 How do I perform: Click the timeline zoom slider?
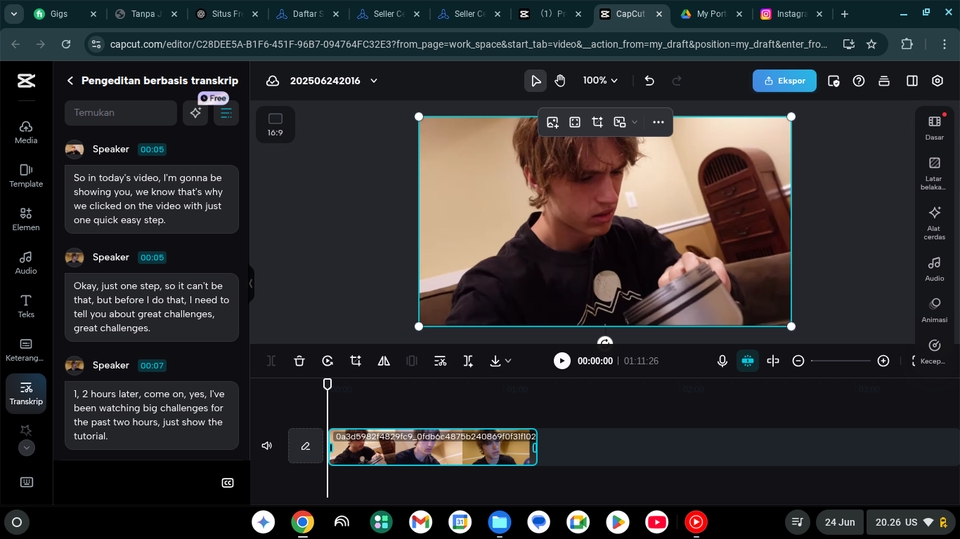[840, 361]
